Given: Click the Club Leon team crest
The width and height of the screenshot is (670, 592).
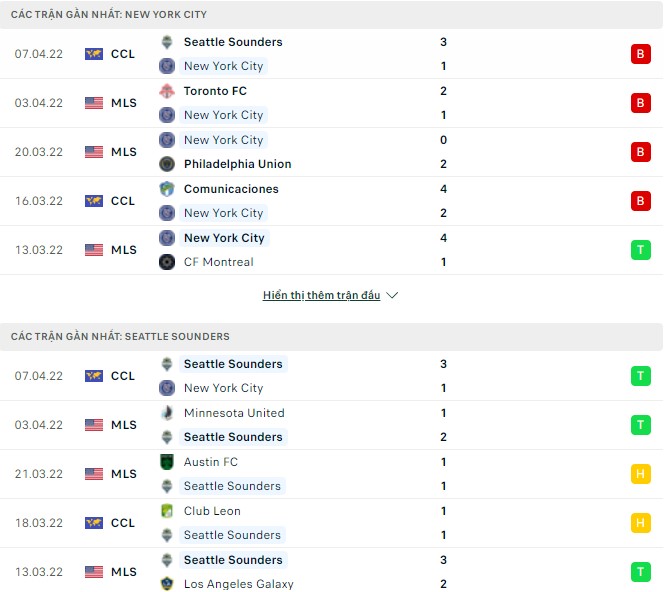Looking at the screenshot, I should click(x=167, y=511).
